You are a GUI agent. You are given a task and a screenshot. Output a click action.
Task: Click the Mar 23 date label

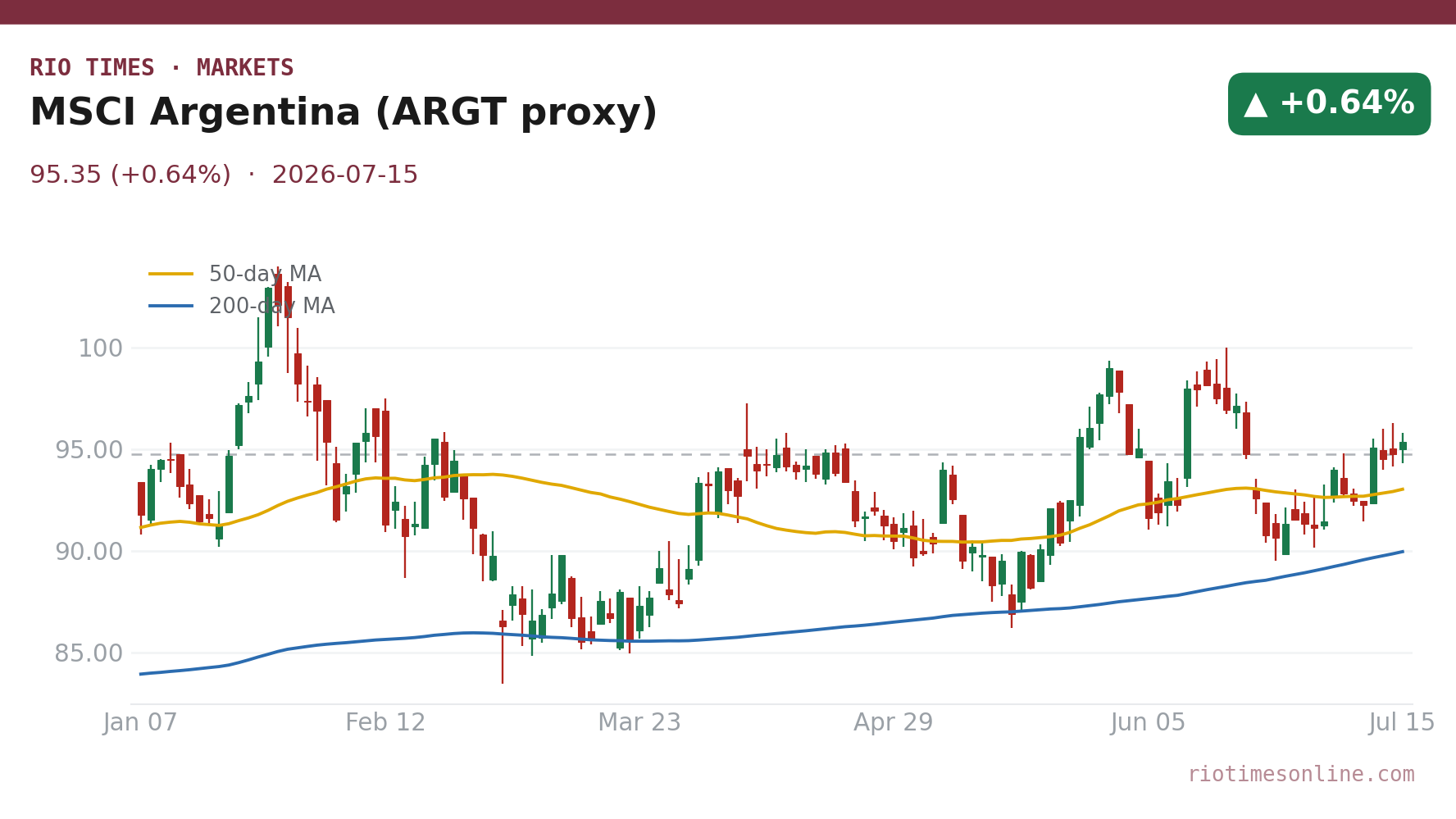point(639,723)
